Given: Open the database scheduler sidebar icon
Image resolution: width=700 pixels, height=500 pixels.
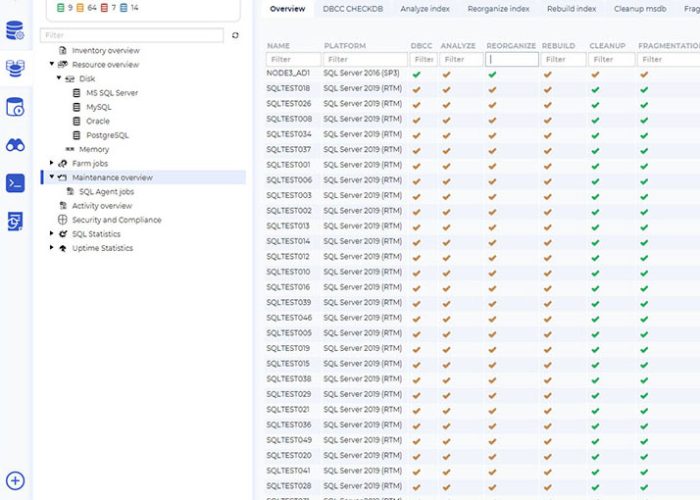Looking at the screenshot, I should coord(15,107).
